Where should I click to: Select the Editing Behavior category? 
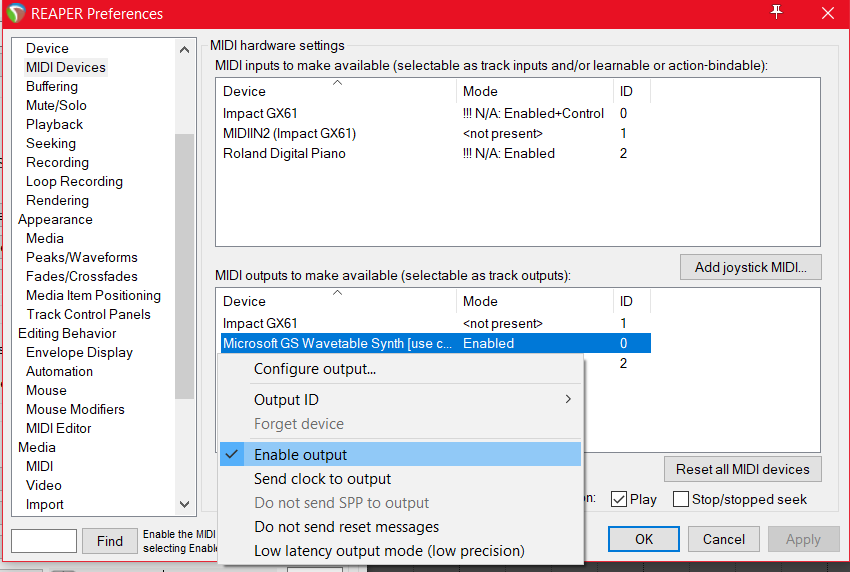pos(67,333)
